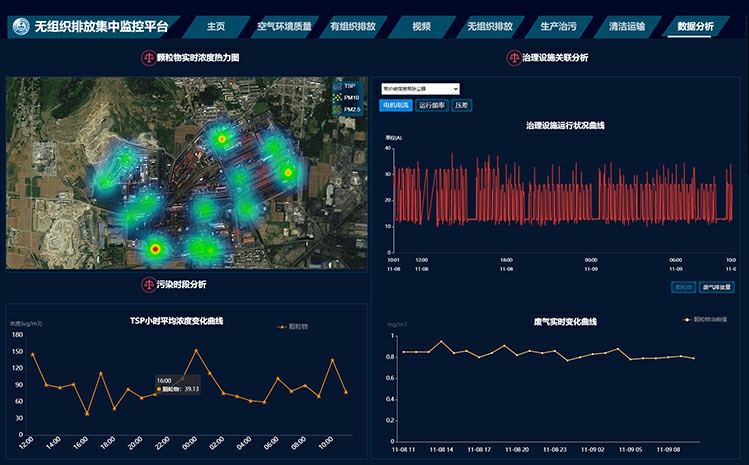Screen dimensions: 749x465
Task: Select the 电机电流 metric option
Action: click(x=396, y=104)
